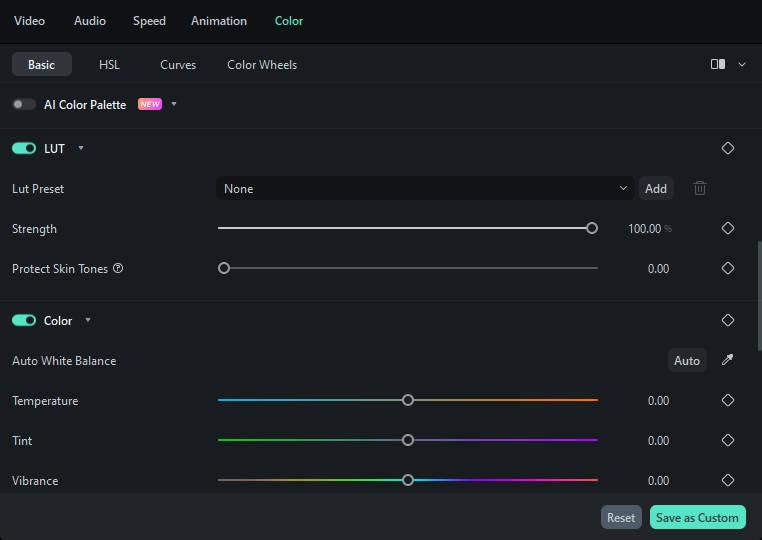Click the Lut Preset label

point(38,189)
